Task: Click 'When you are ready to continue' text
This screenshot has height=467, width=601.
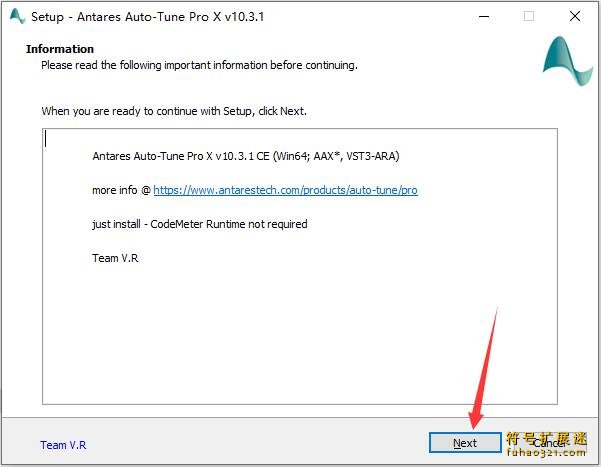Action: click(x=174, y=111)
